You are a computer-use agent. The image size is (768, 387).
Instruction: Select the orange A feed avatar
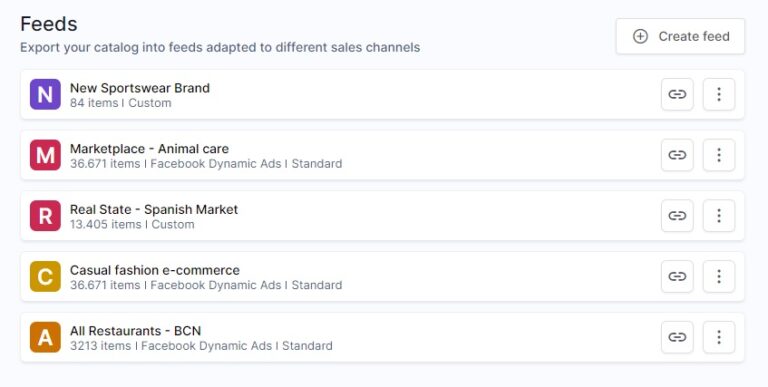pyautogui.click(x=45, y=337)
